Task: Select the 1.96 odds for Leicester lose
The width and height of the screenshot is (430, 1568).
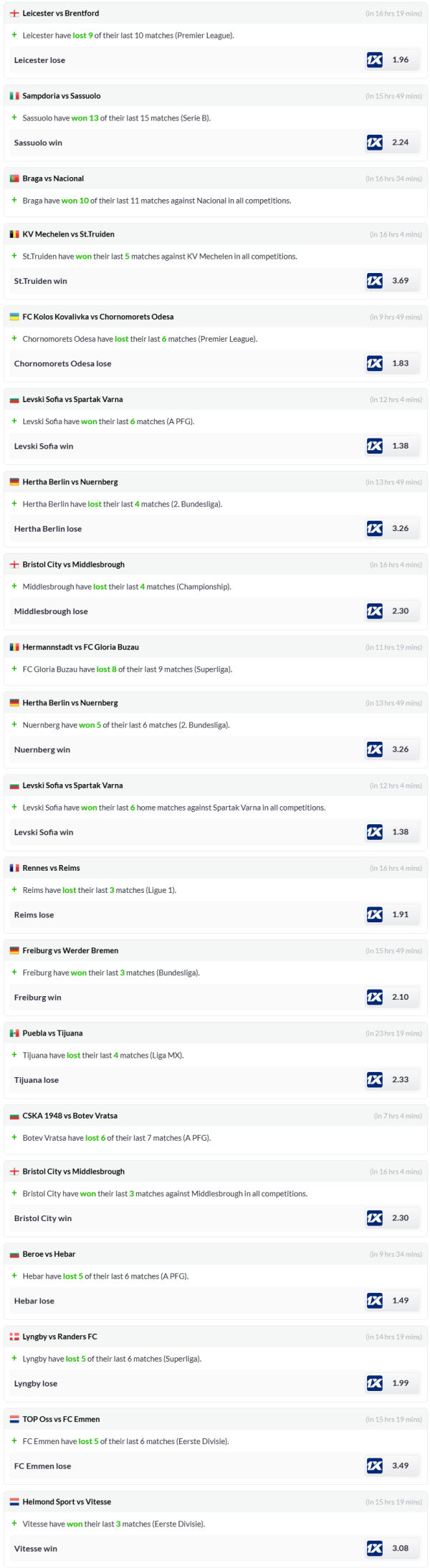Action: tap(400, 60)
